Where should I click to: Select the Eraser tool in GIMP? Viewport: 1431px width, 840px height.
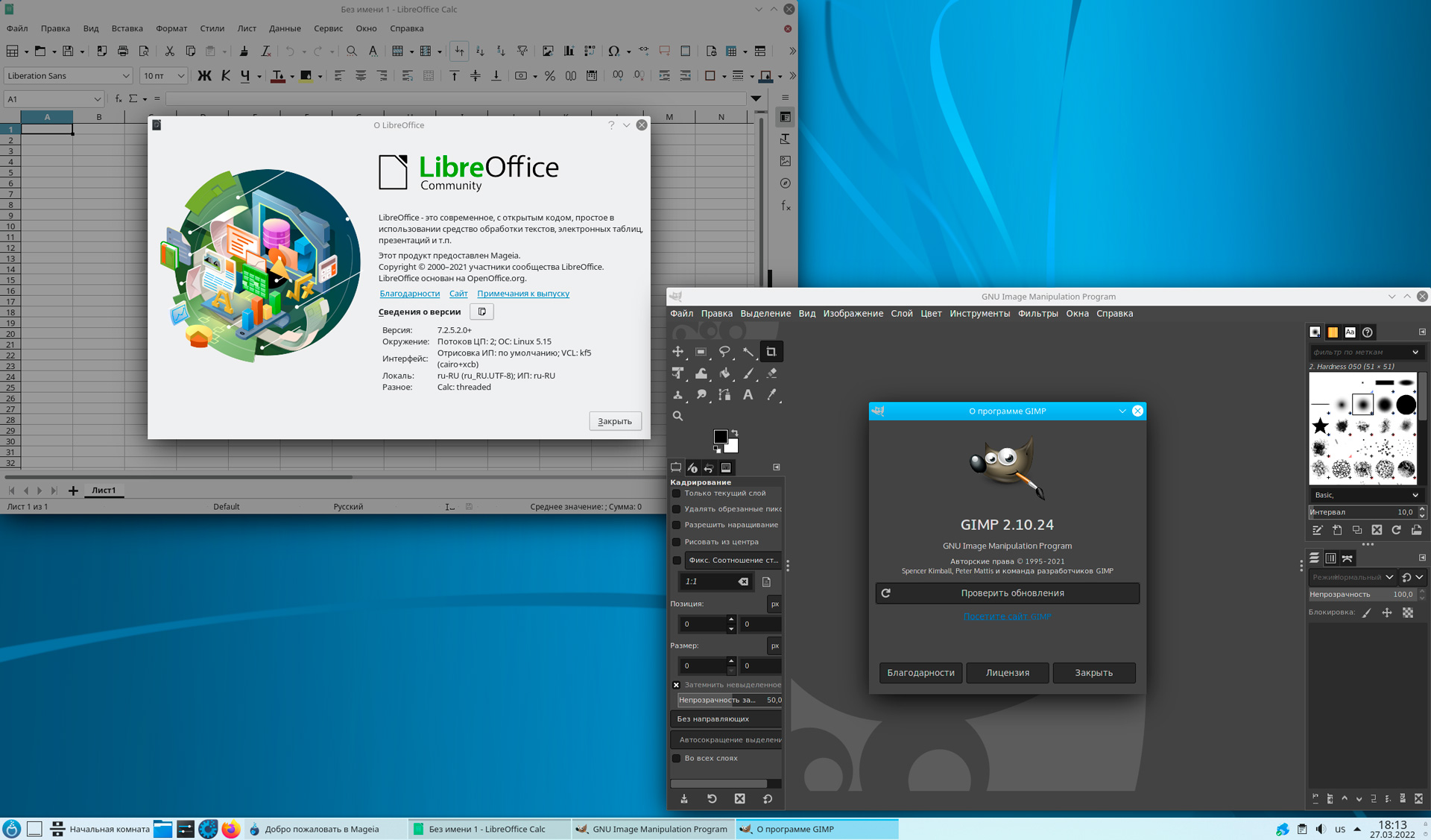pos(771,373)
